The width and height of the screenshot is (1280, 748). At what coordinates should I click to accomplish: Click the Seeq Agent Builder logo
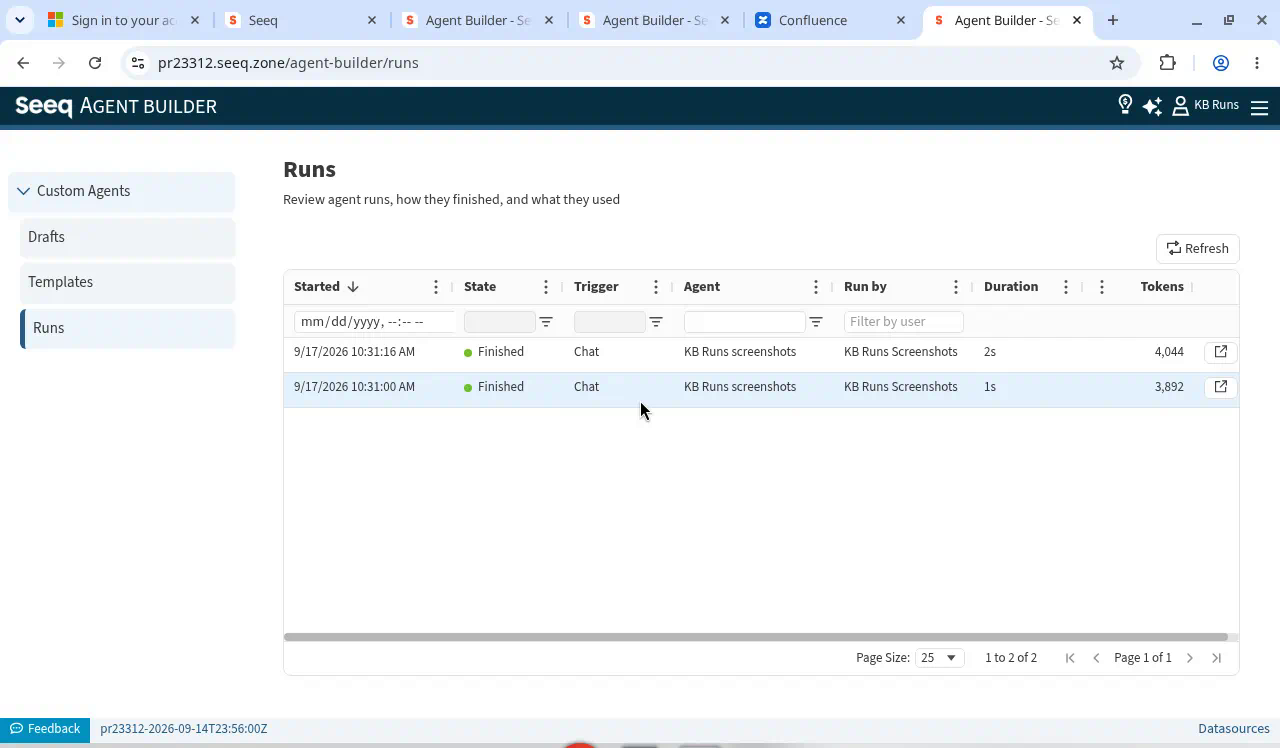pyautogui.click(x=116, y=106)
